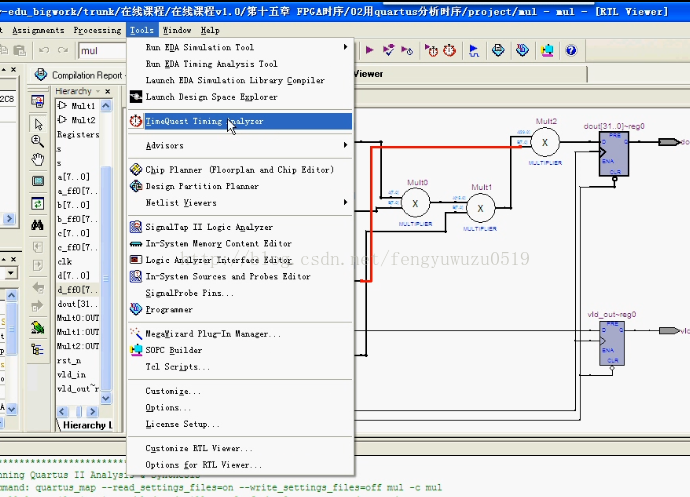Choose the Programmer menu entry
Image resolution: width=690 pixels, height=497 pixels.
[x=240, y=309]
